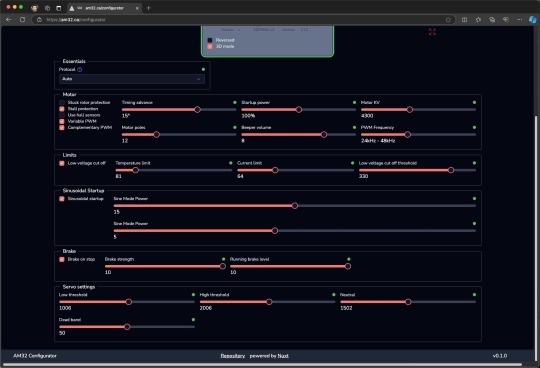Enable Stuck rotor protection checkbox
The image size is (540, 368).
(x=62, y=103)
